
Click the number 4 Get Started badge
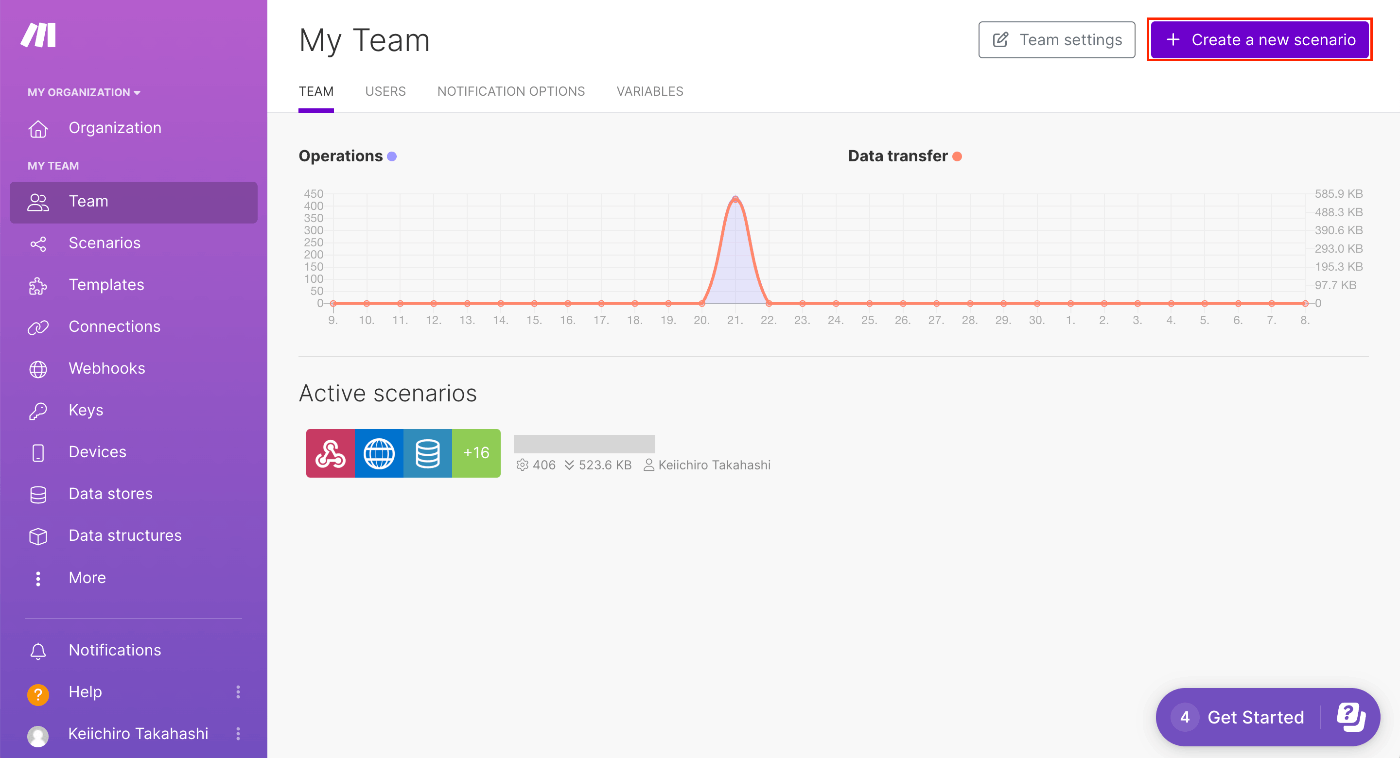coord(1185,717)
